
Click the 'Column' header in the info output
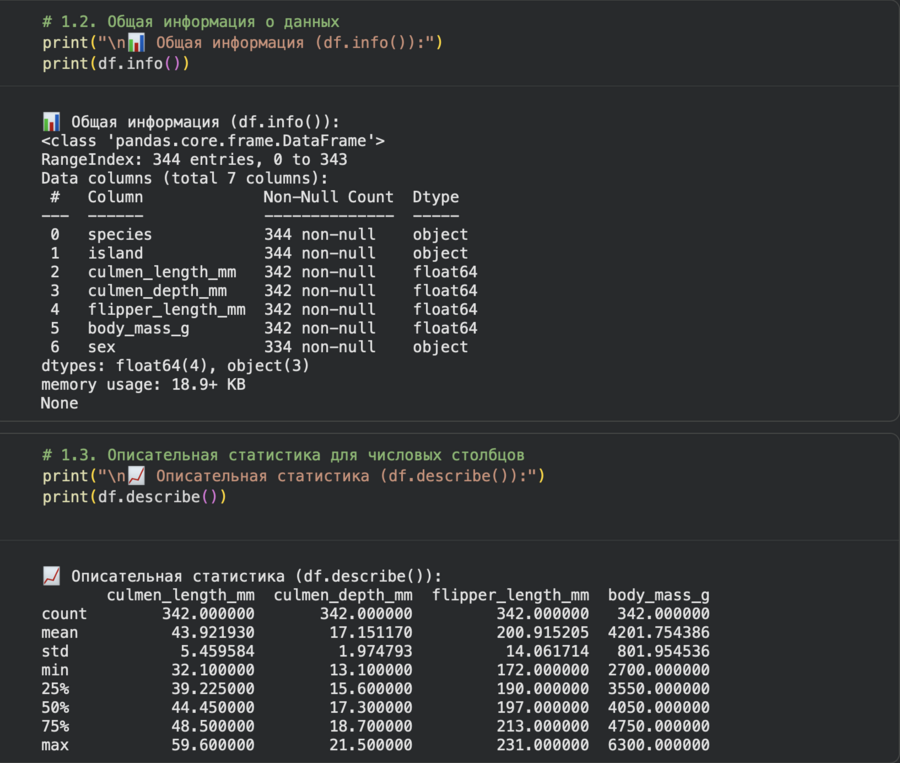click(115, 197)
